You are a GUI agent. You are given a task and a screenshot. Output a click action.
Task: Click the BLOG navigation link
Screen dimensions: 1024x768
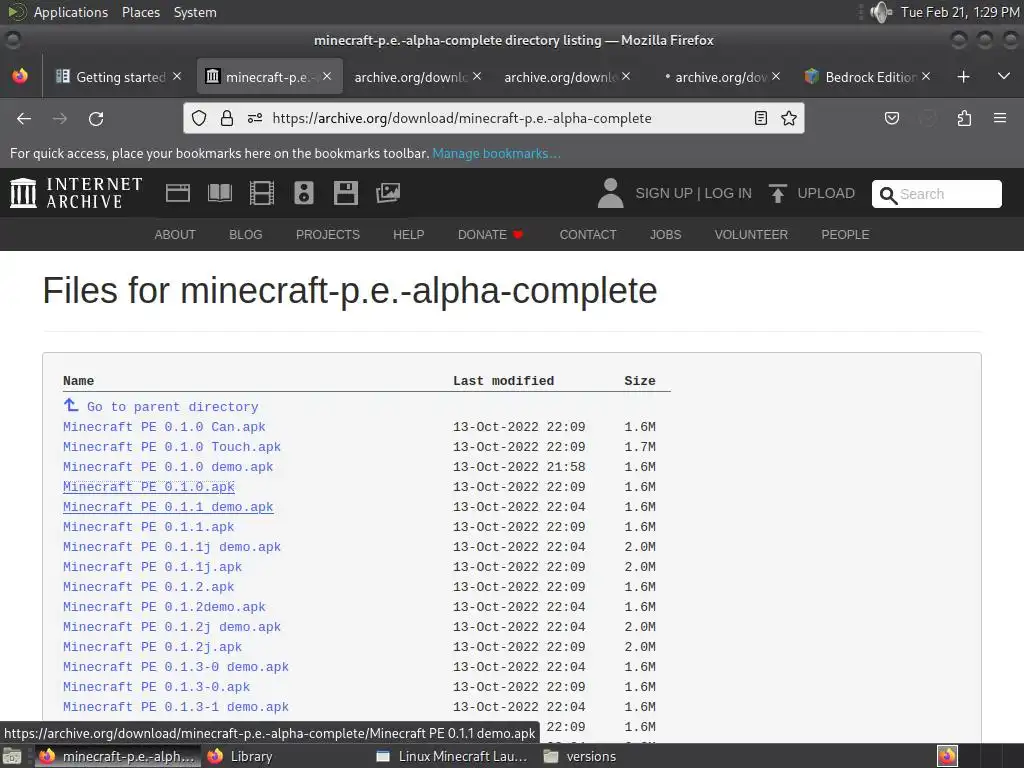tap(246, 234)
